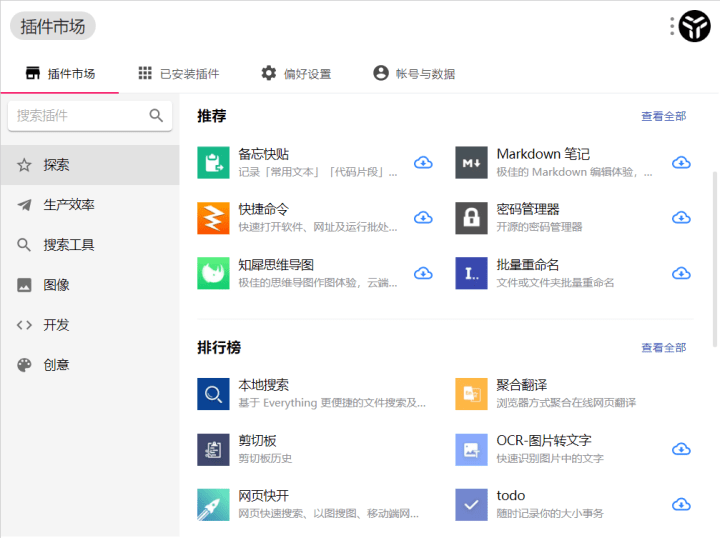Click the 快捷命令 plugin icon

(213, 217)
